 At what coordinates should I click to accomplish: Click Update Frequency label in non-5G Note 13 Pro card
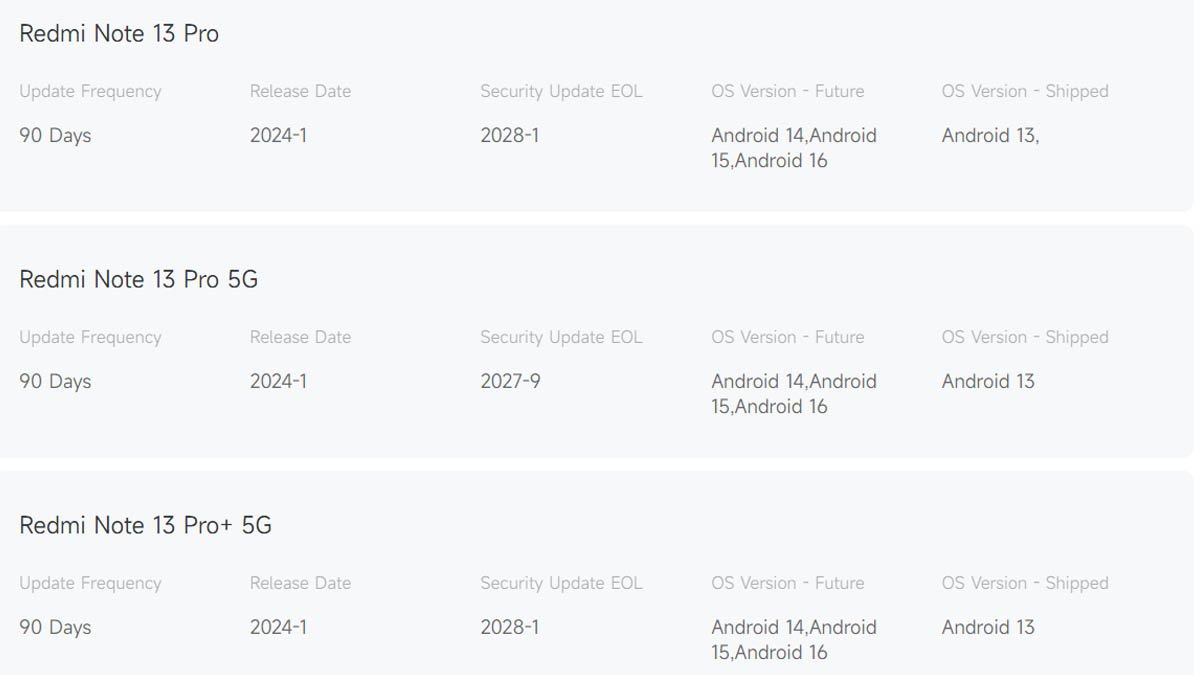tap(90, 91)
